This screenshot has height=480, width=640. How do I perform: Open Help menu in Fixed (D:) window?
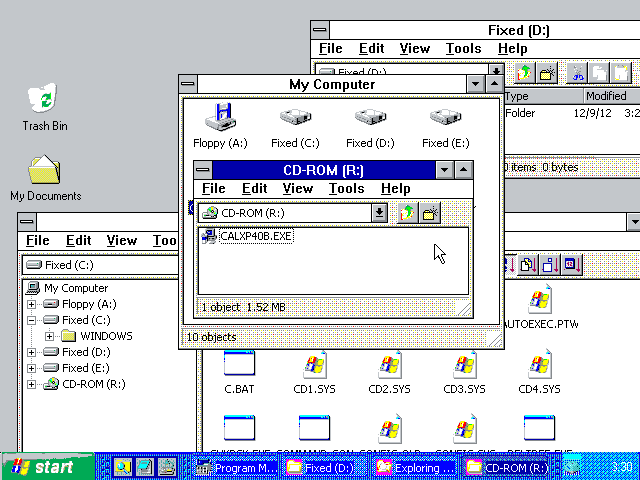click(x=512, y=49)
